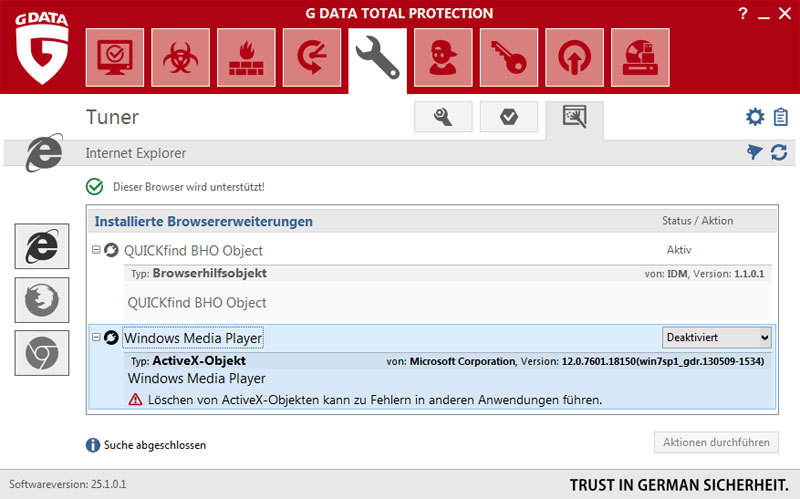
Task: Collapse the QUICKfind BHO Object entry
Action: 96,250
